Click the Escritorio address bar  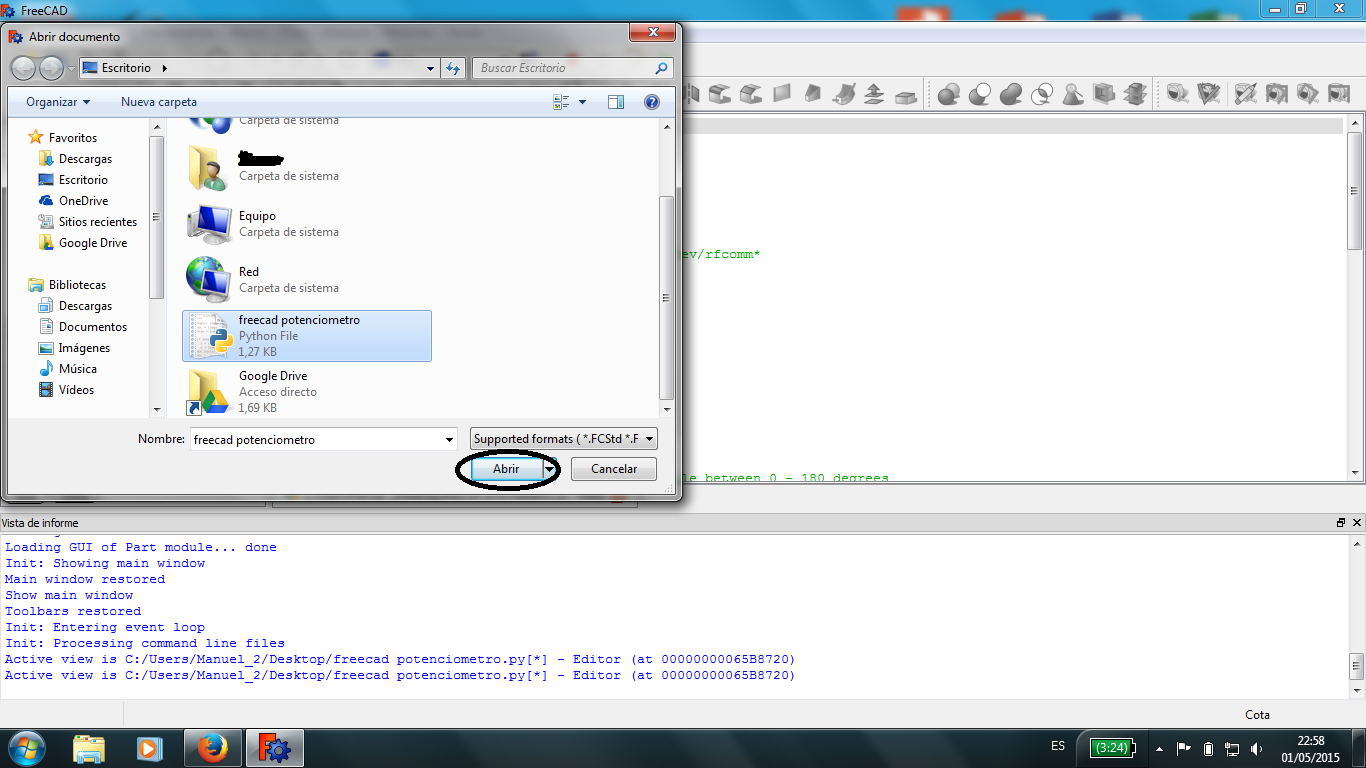click(258, 68)
